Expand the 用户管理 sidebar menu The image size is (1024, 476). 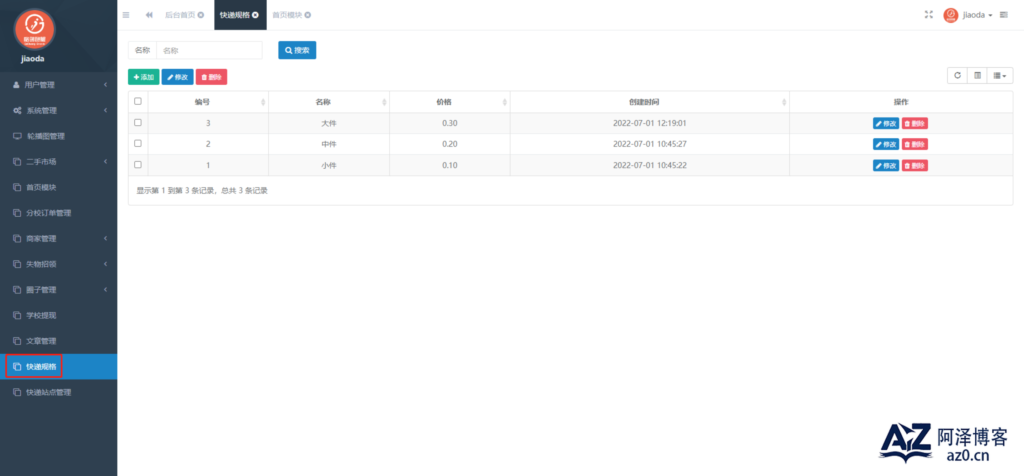click(x=58, y=85)
